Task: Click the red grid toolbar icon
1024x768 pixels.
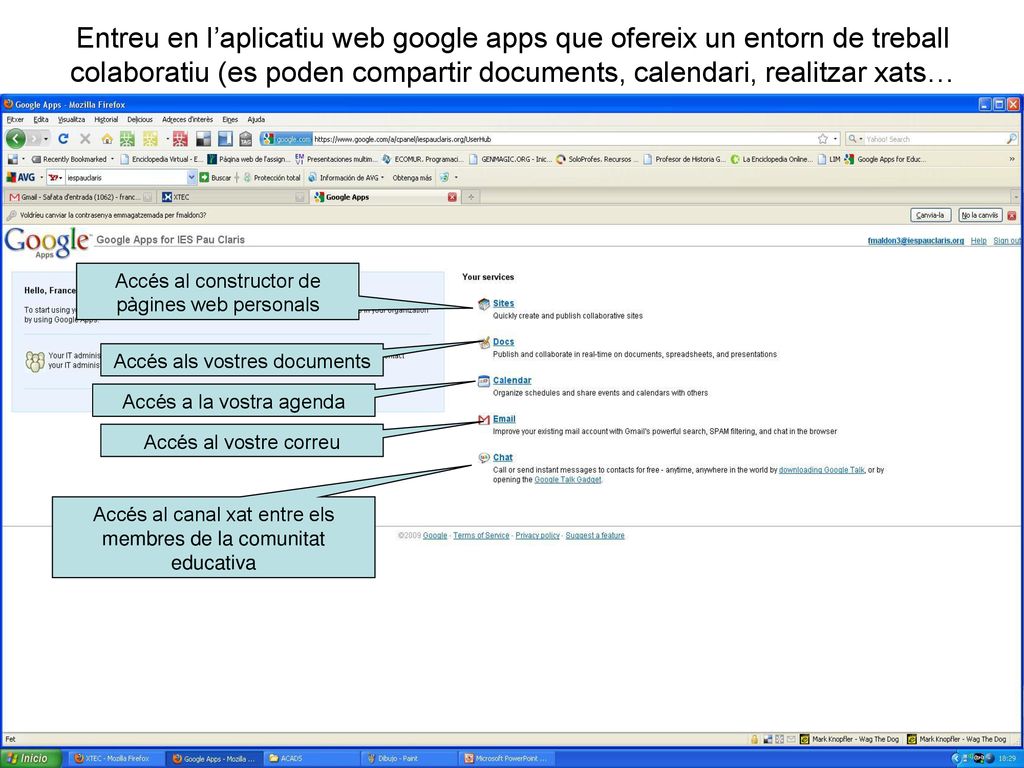Action: tap(180, 138)
